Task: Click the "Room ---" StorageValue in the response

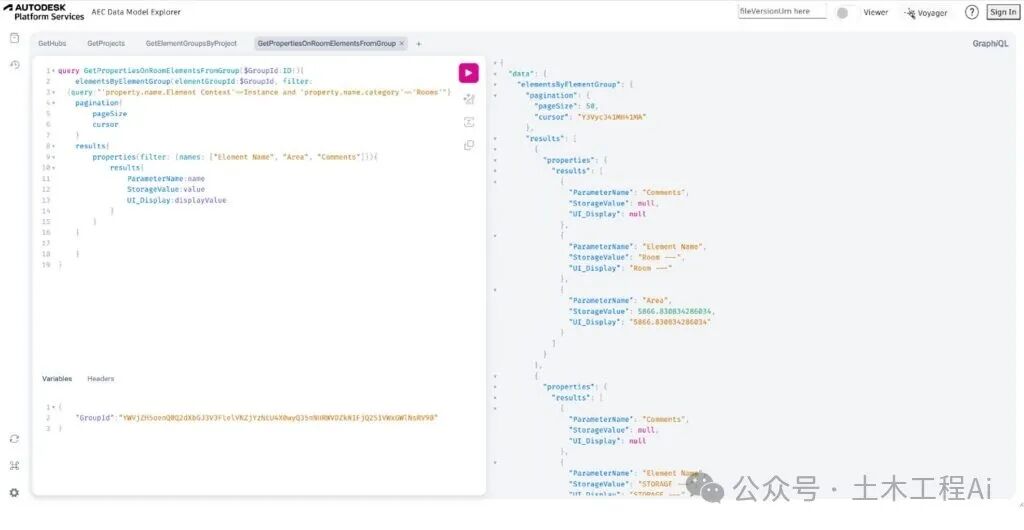Action: click(x=661, y=257)
